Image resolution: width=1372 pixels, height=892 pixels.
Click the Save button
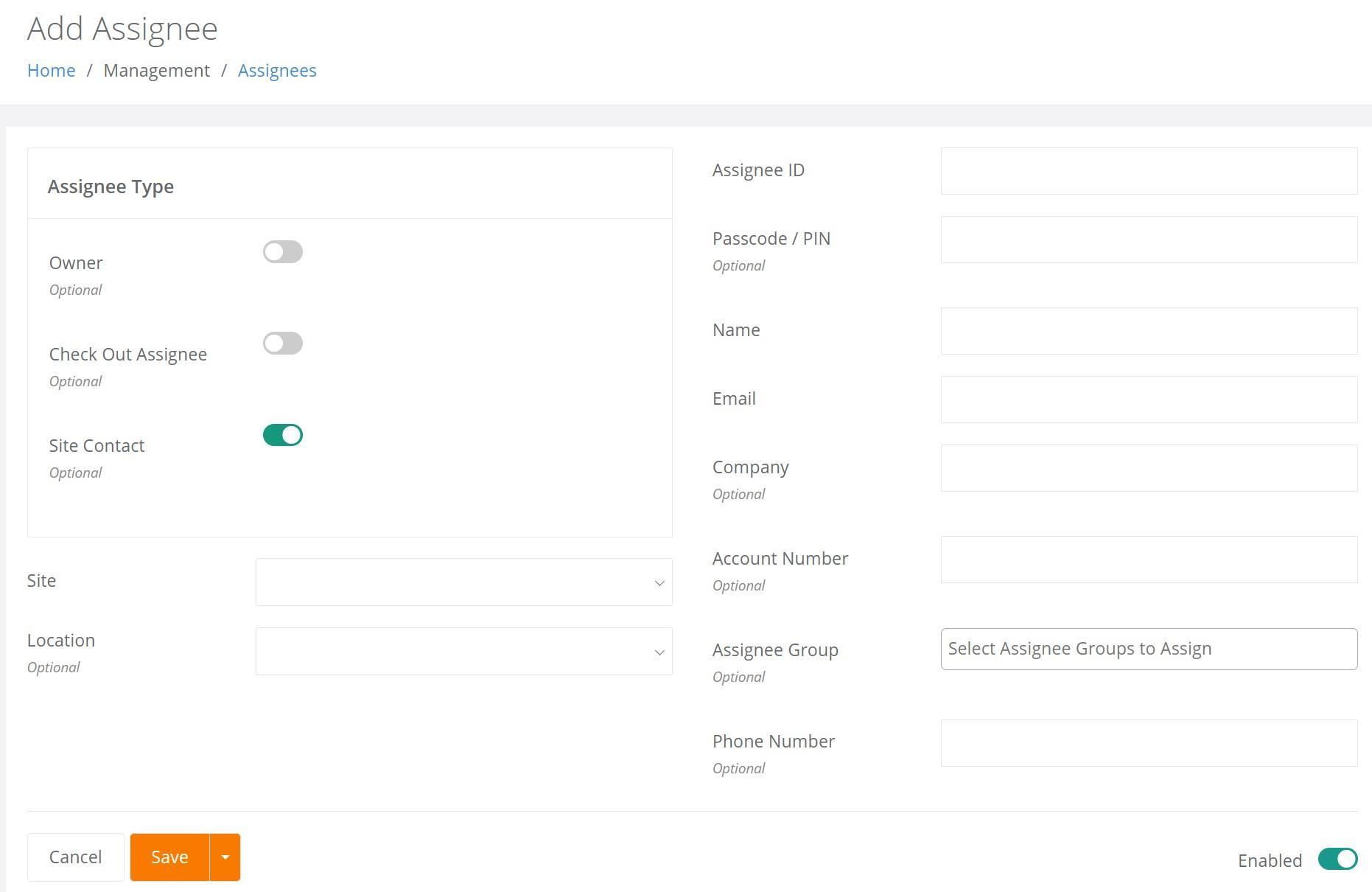(170, 857)
